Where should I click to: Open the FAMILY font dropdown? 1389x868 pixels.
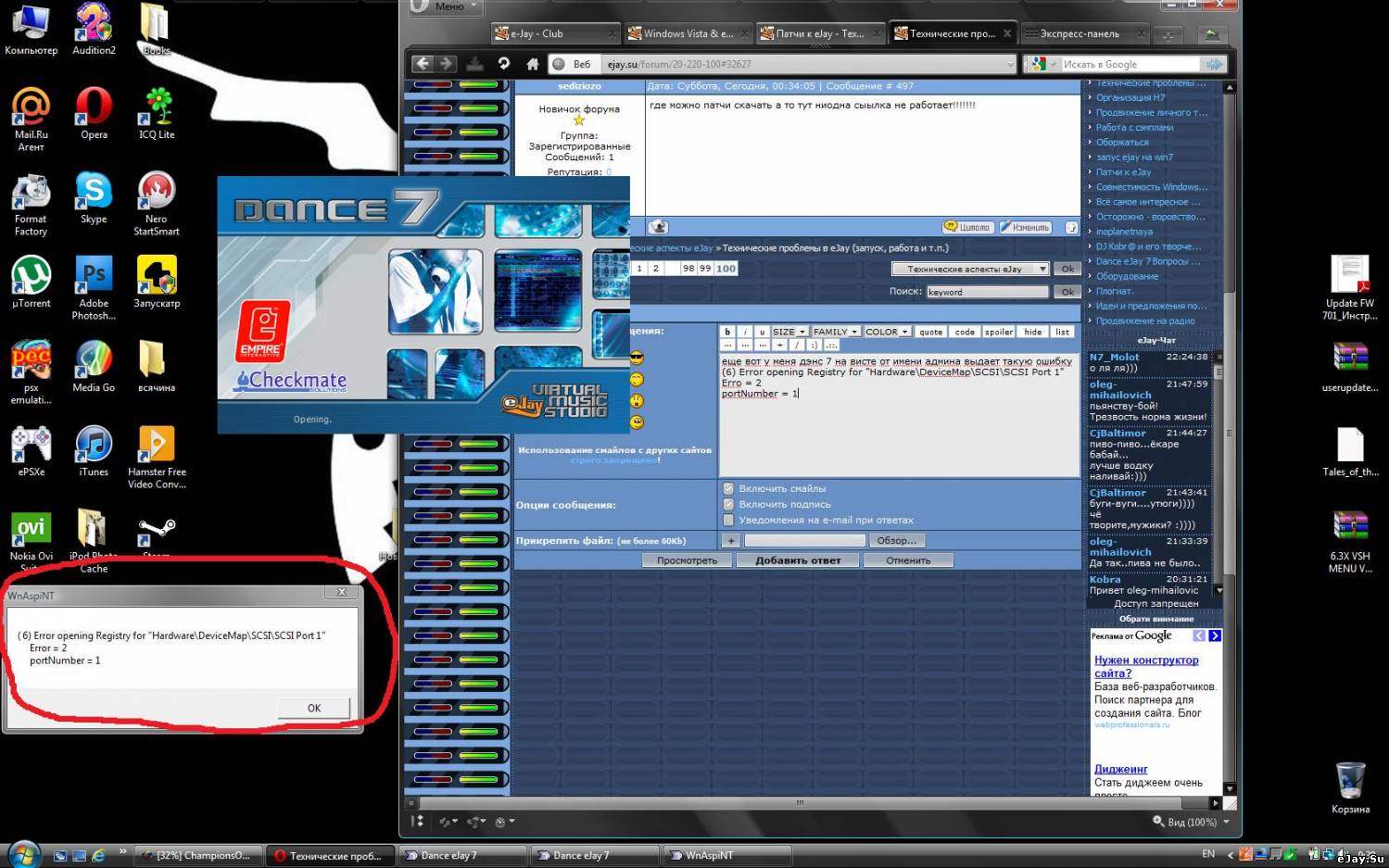[x=836, y=332]
